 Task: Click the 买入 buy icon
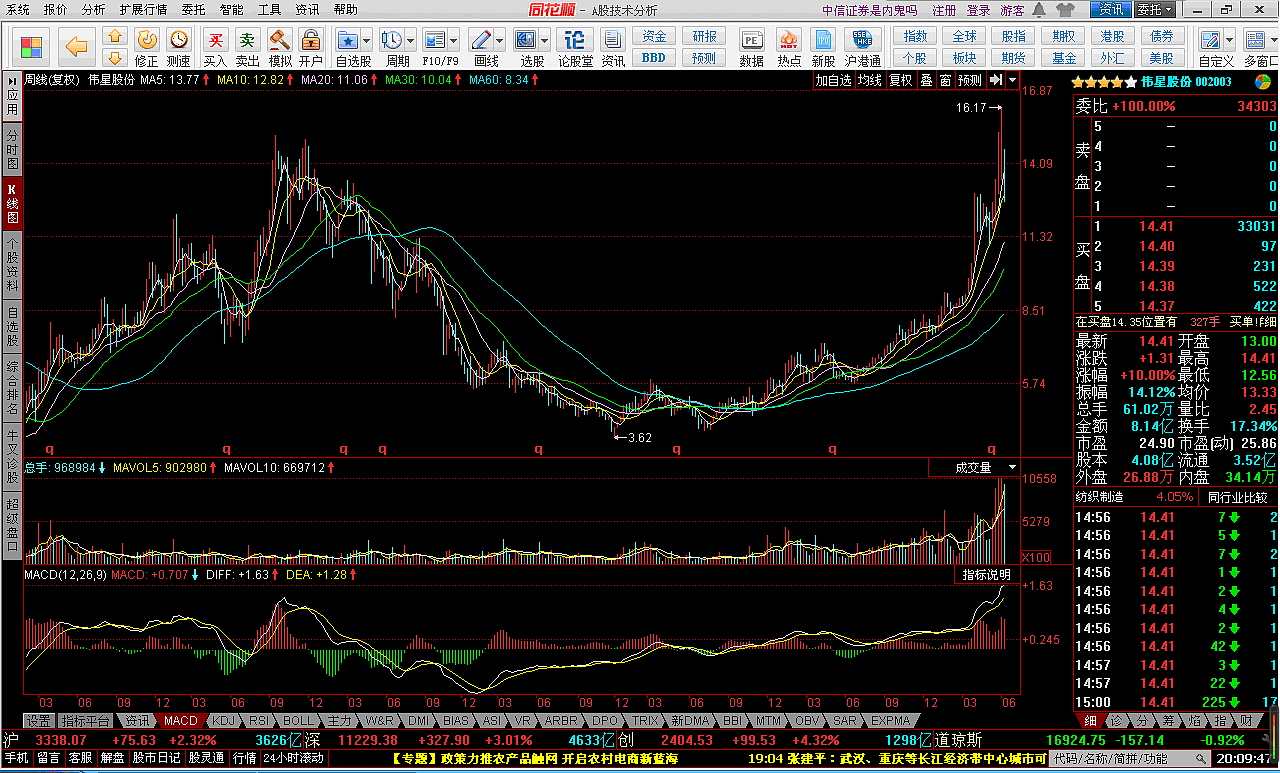point(215,40)
